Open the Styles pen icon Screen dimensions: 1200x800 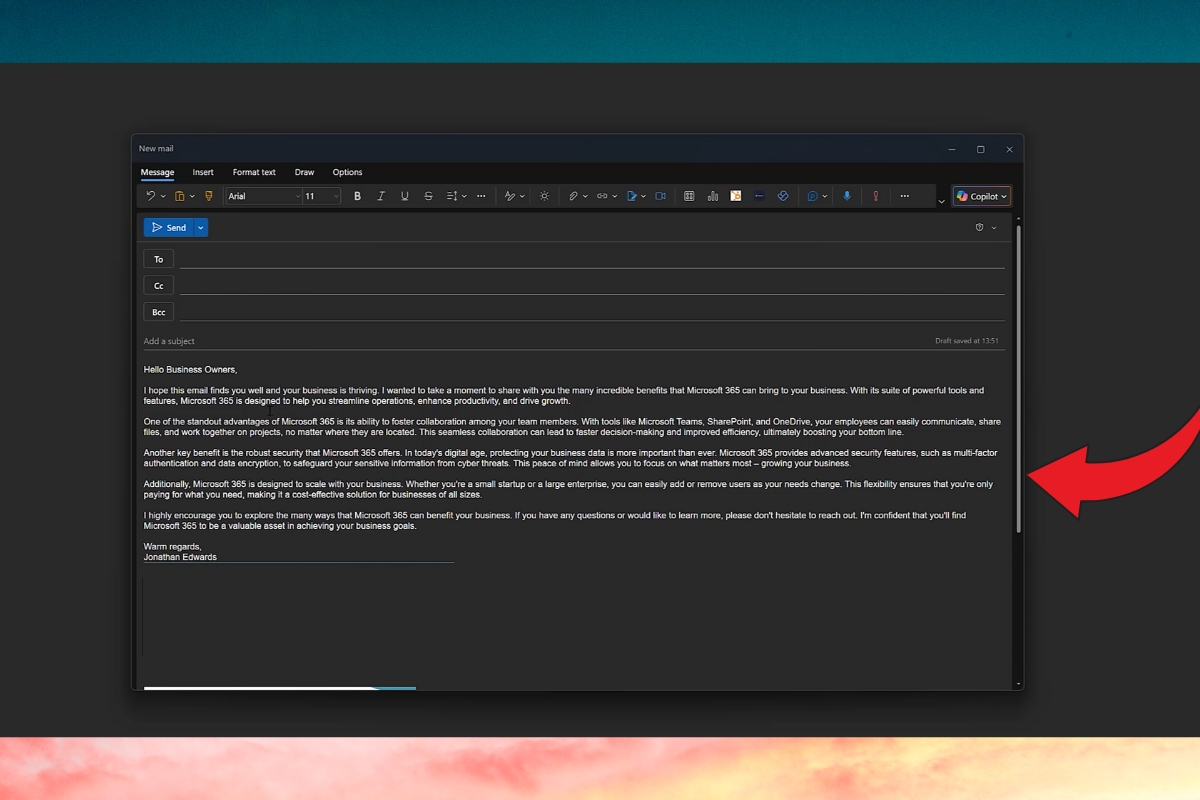click(510, 196)
